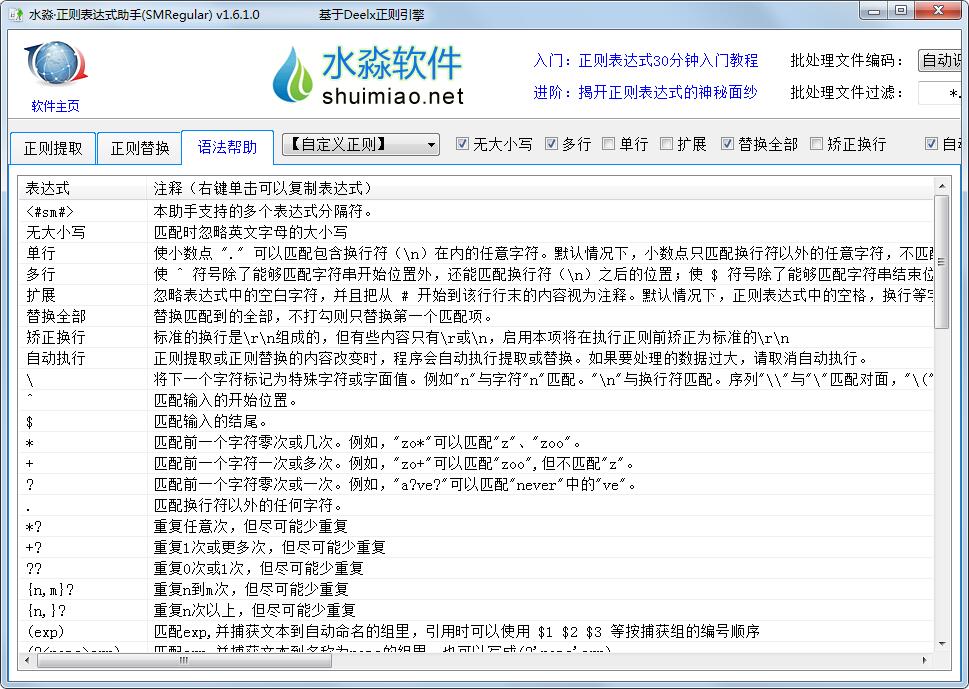Open 揭开正则表达式的神秘面纱 link

tap(667, 93)
